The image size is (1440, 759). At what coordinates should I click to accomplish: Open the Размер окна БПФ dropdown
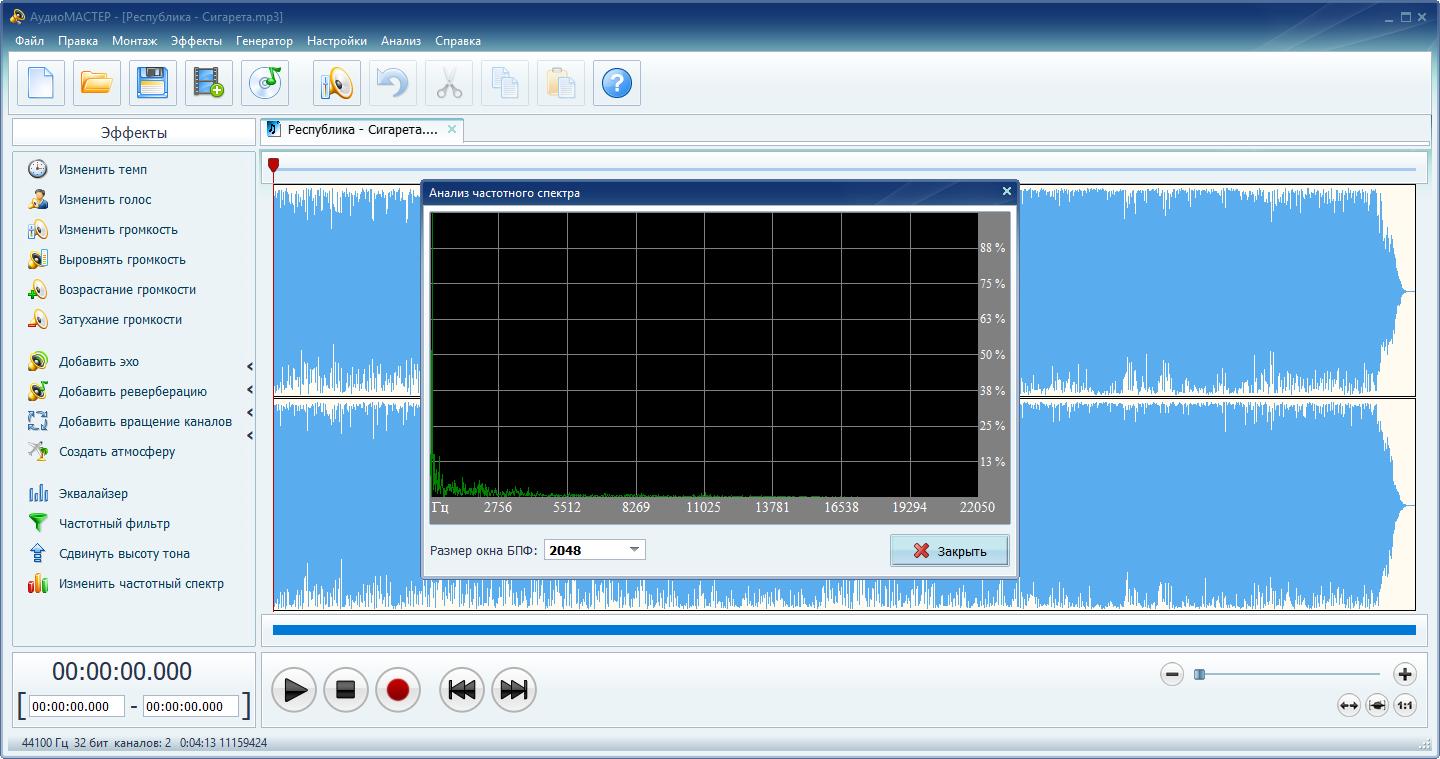(595, 550)
